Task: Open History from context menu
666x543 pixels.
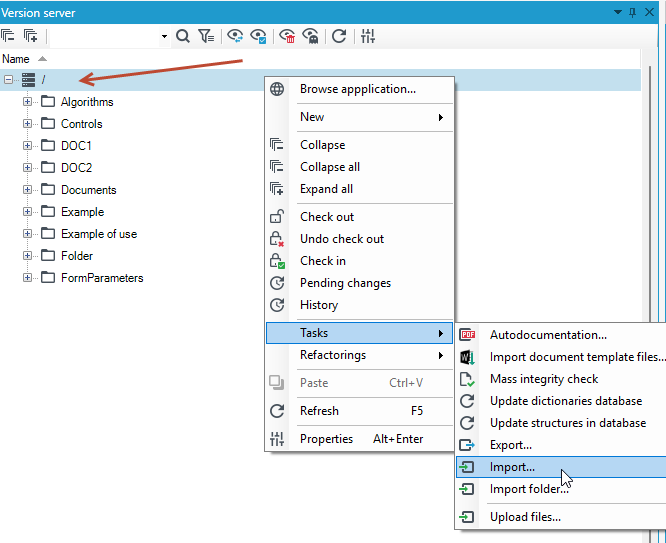Action: pyautogui.click(x=359, y=305)
